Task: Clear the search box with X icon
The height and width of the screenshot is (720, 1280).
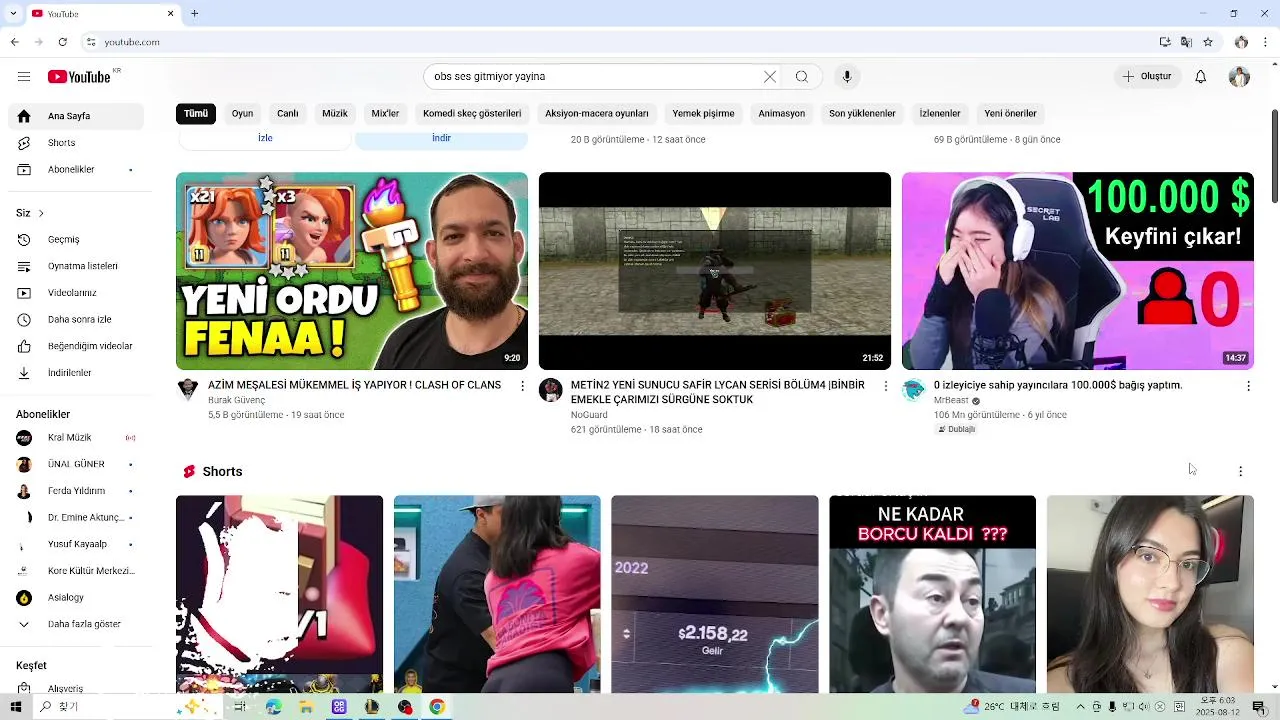Action: (770, 77)
